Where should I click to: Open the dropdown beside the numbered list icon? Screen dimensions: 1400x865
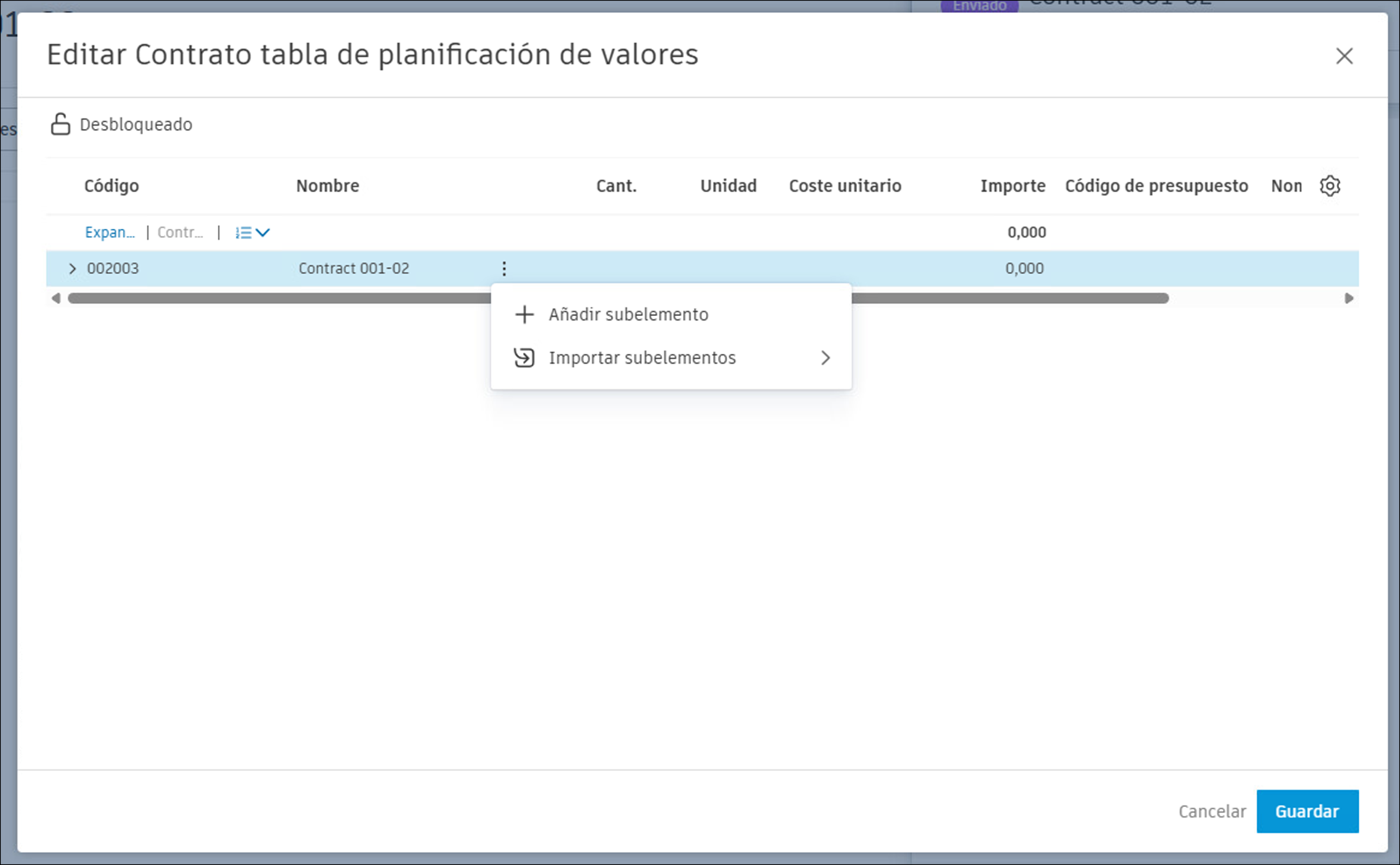263,232
